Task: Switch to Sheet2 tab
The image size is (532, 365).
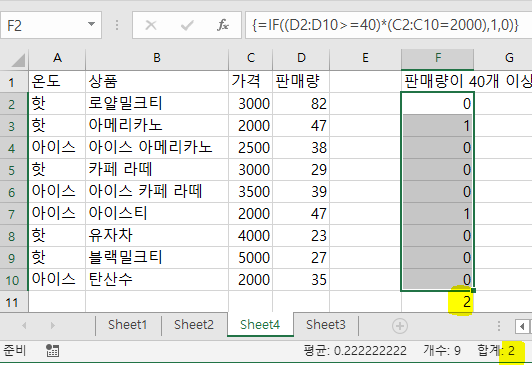Action: coord(194,325)
